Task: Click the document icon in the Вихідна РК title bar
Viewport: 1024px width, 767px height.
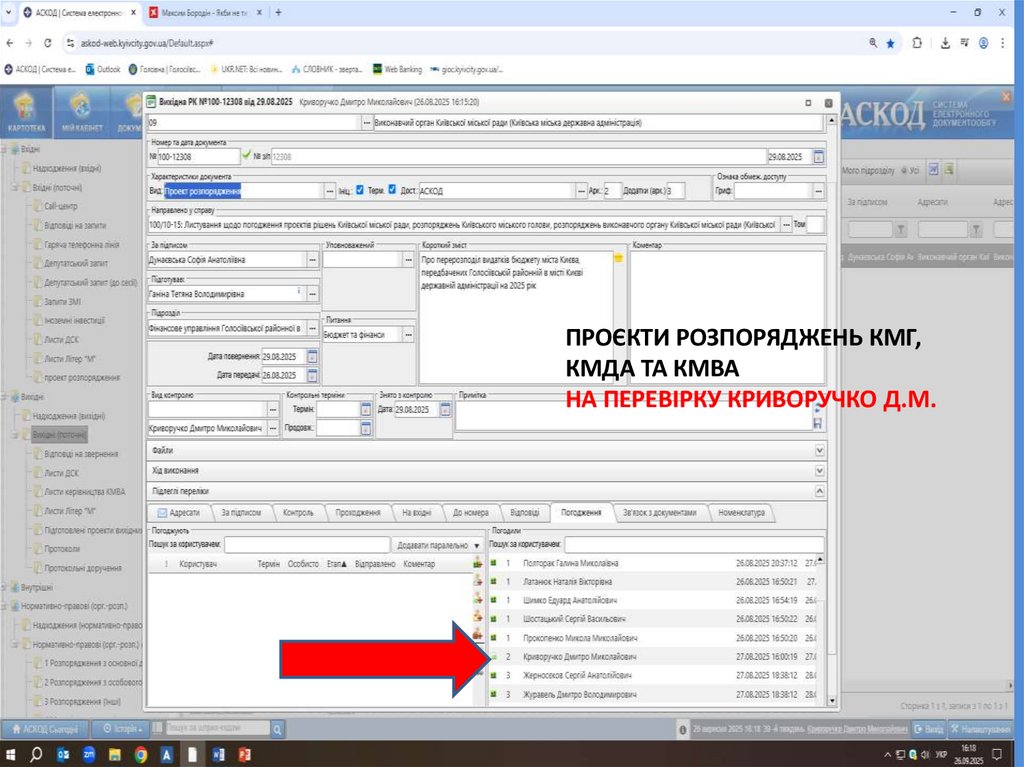Action: 151,102
